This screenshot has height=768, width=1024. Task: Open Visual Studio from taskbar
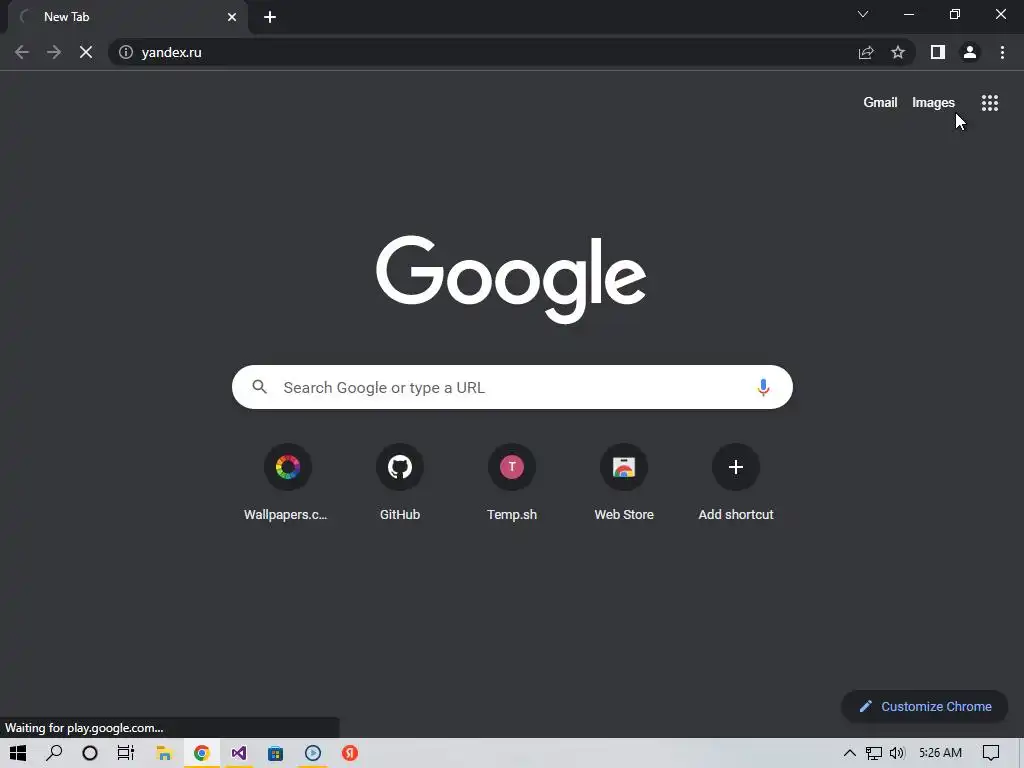pos(238,753)
